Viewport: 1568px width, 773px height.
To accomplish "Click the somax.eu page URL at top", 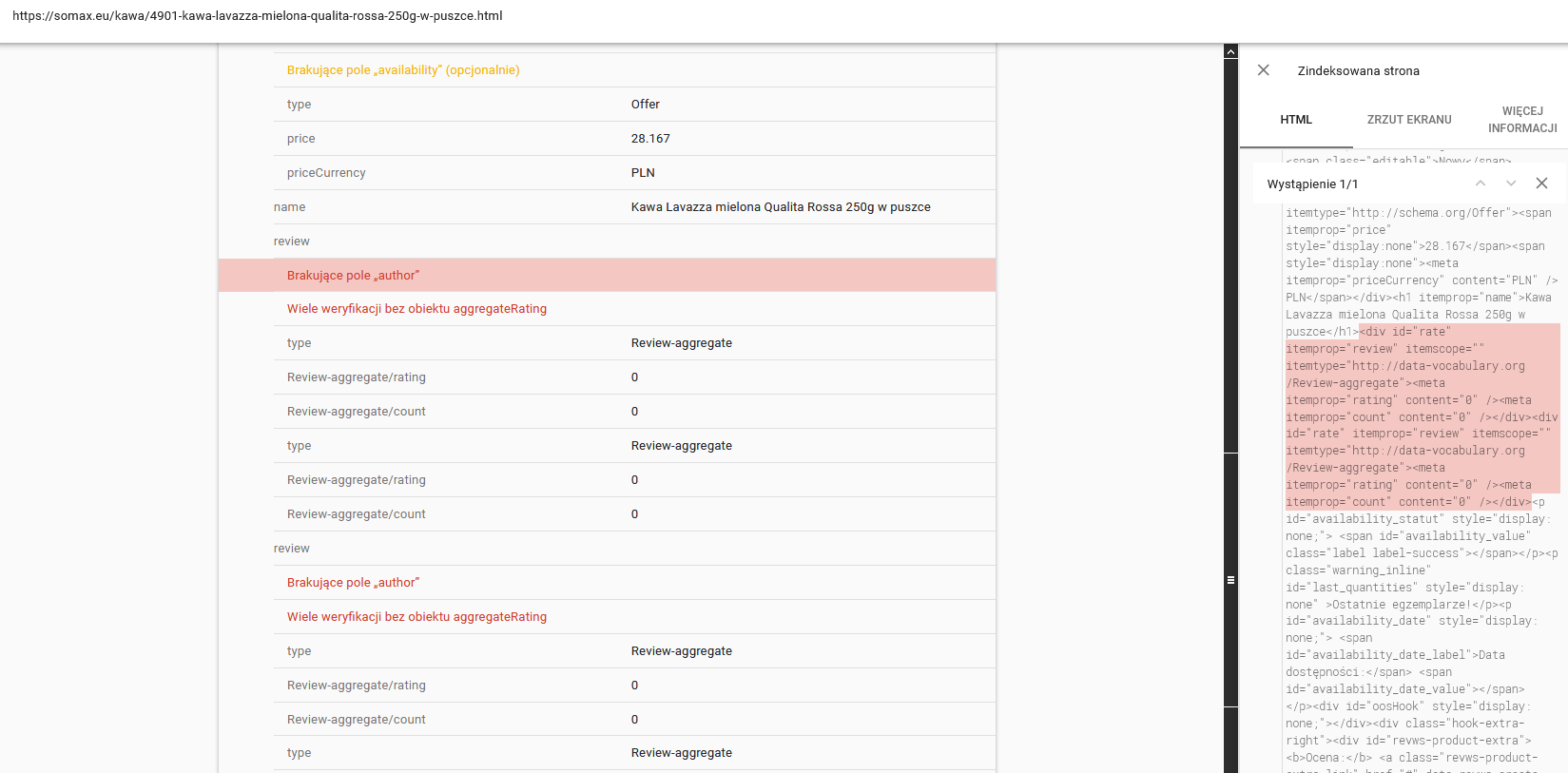I will (257, 16).
